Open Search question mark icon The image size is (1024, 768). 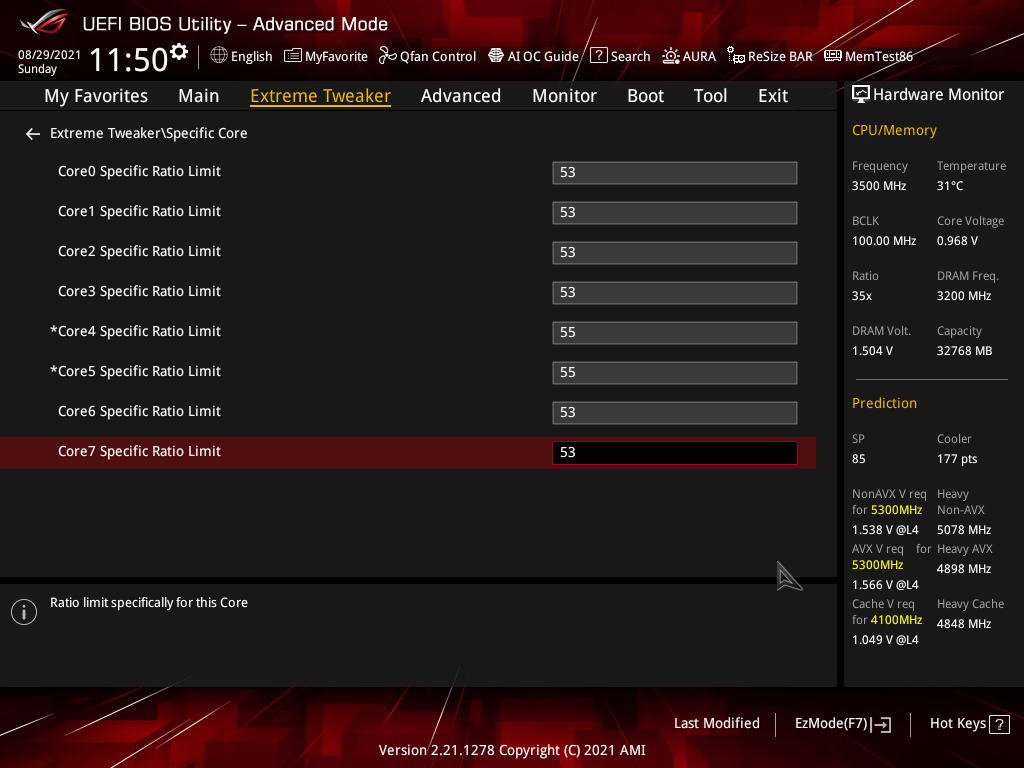point(599,56)
